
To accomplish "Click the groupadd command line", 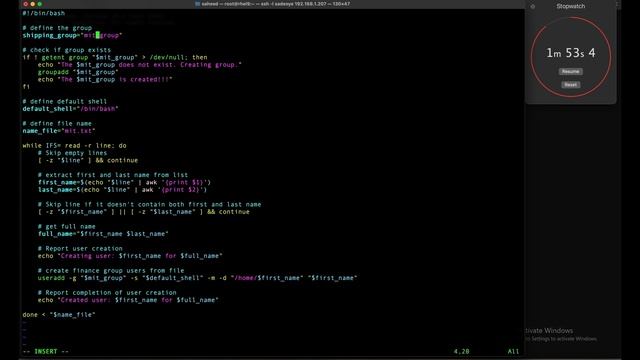I will [78, 72].
